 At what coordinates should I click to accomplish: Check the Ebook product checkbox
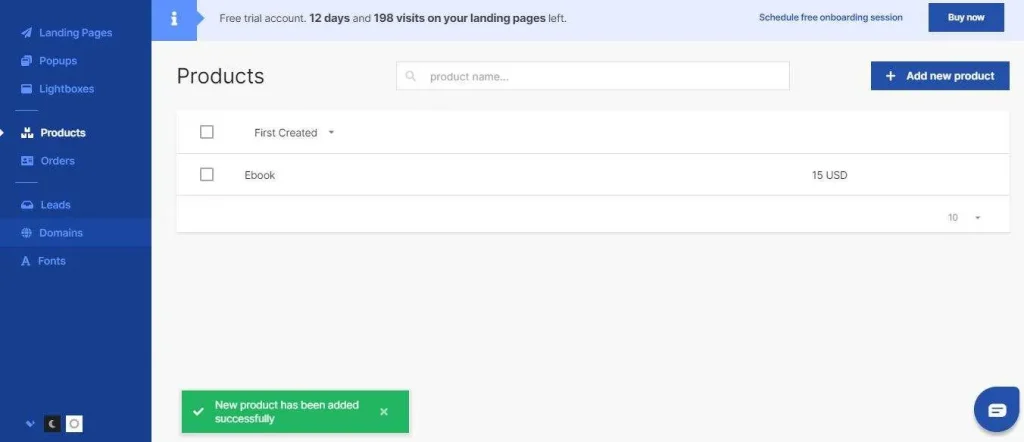click(207, 175)
